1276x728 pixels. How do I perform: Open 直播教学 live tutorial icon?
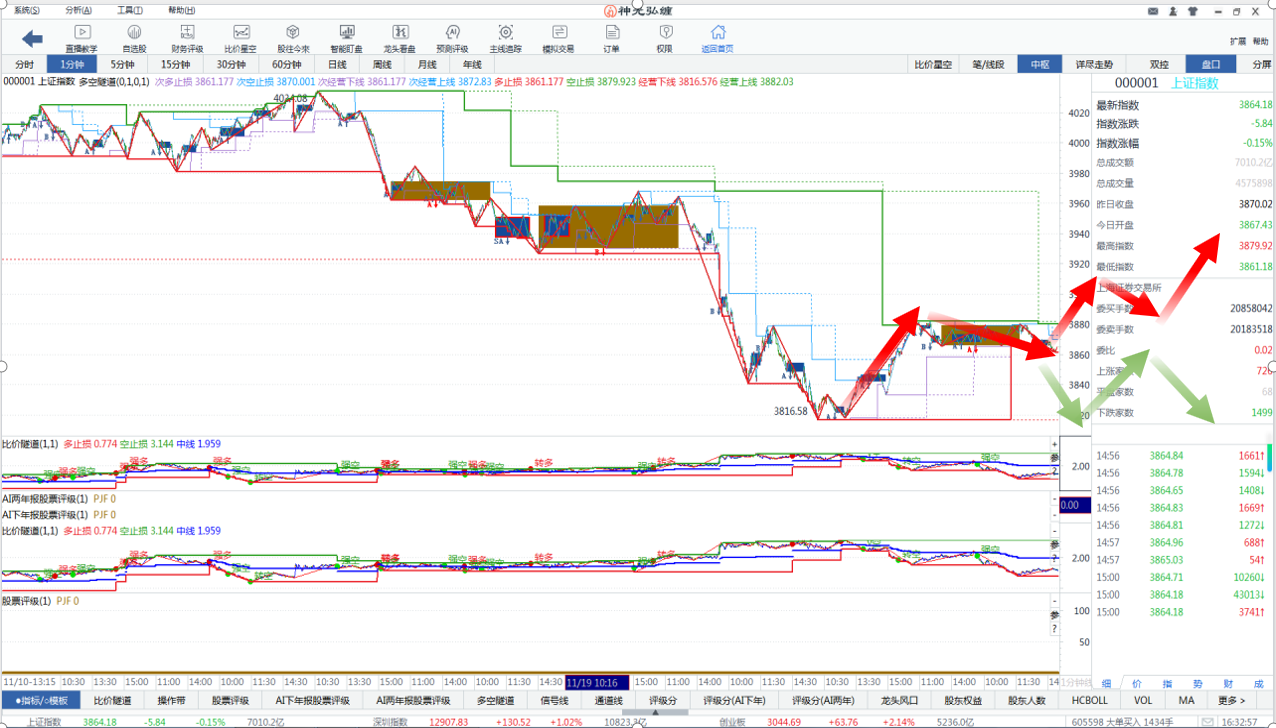pos(82,38)
